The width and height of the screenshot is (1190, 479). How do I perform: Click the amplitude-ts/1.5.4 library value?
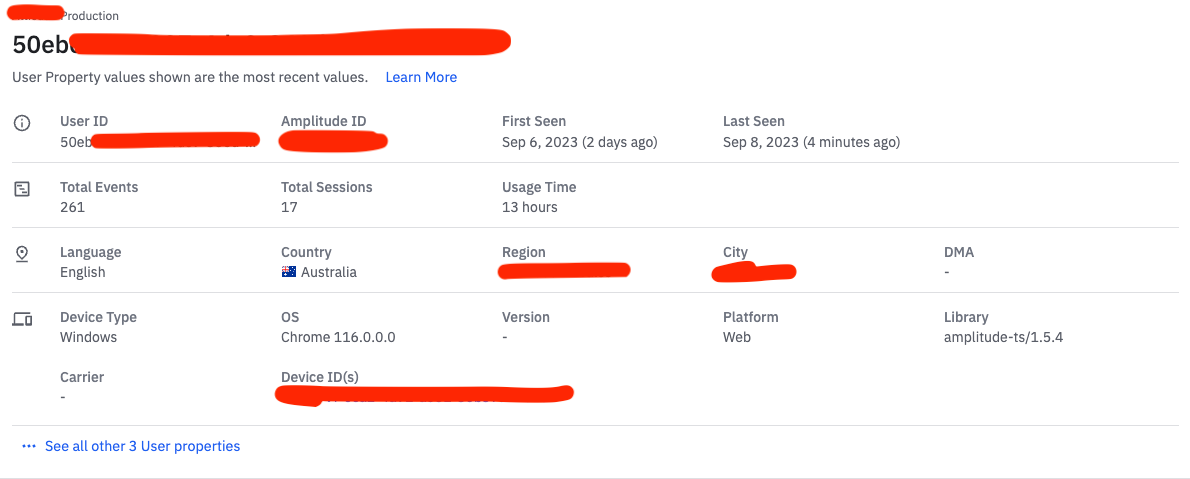pyautogui.click(x=1003, y=337)
